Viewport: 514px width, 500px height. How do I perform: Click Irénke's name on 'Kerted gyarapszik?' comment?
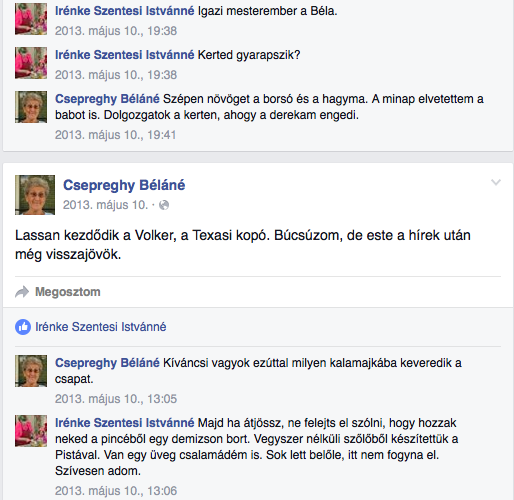pos(125,55)
